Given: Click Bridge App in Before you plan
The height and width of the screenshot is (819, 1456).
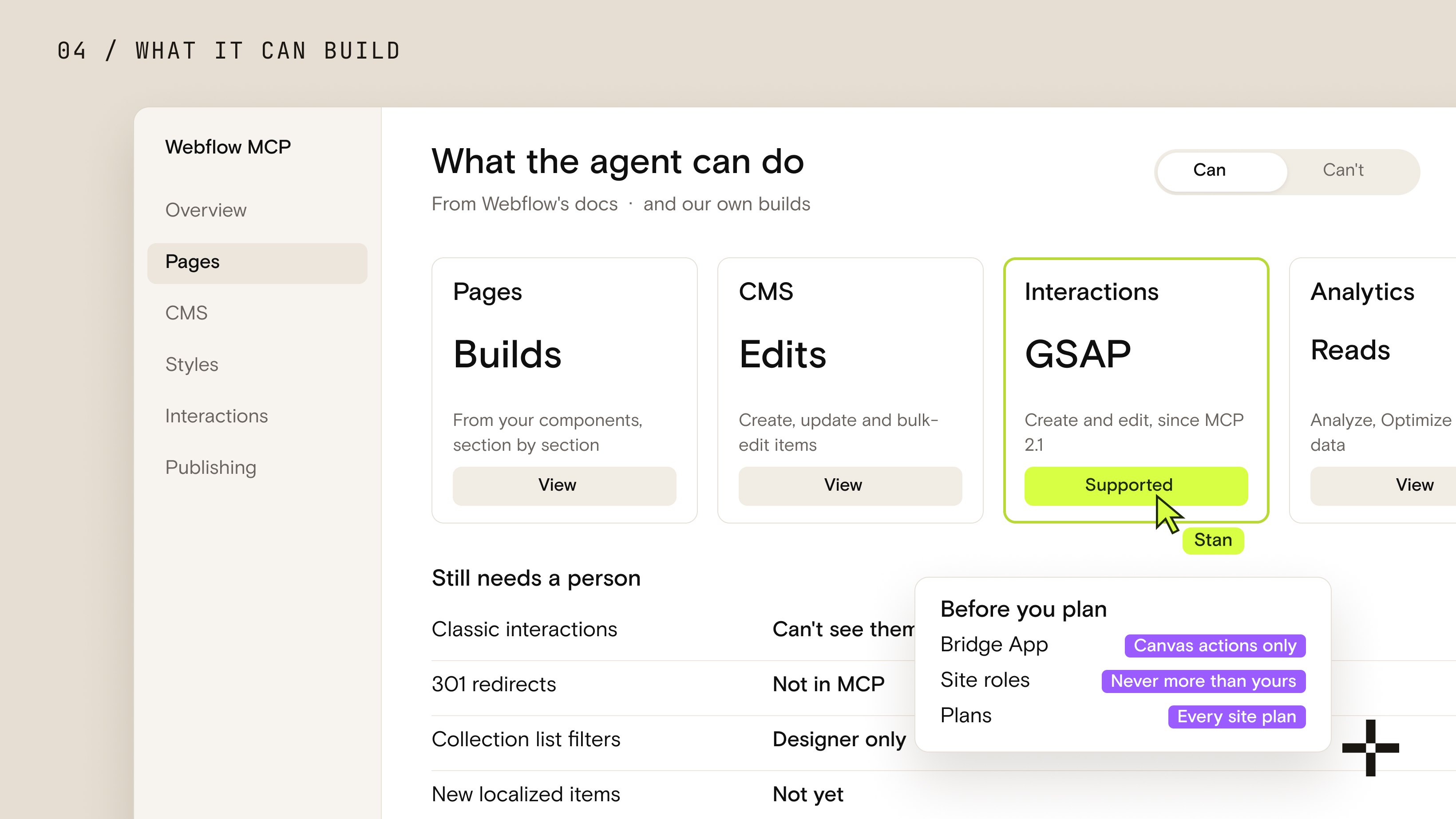Looking at the screenshot, I should pyautogui.click(x=994, y=645).
